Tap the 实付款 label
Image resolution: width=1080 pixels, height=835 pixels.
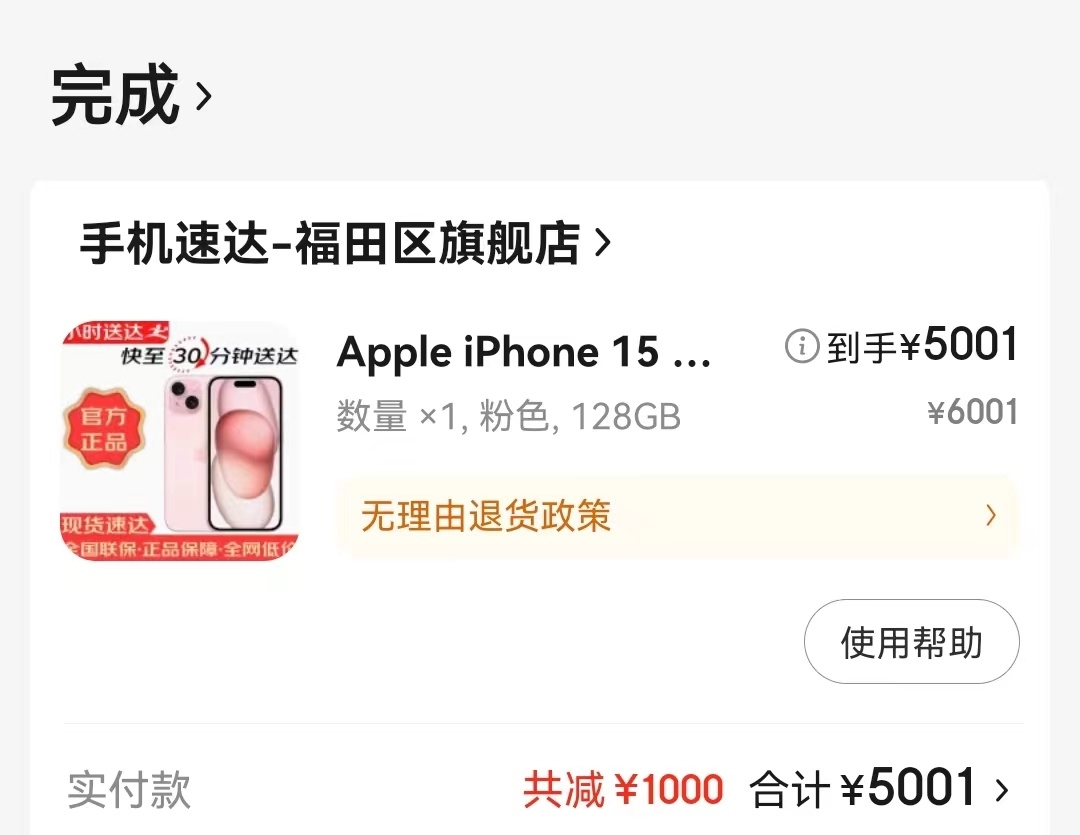click(x=129, y=790)
